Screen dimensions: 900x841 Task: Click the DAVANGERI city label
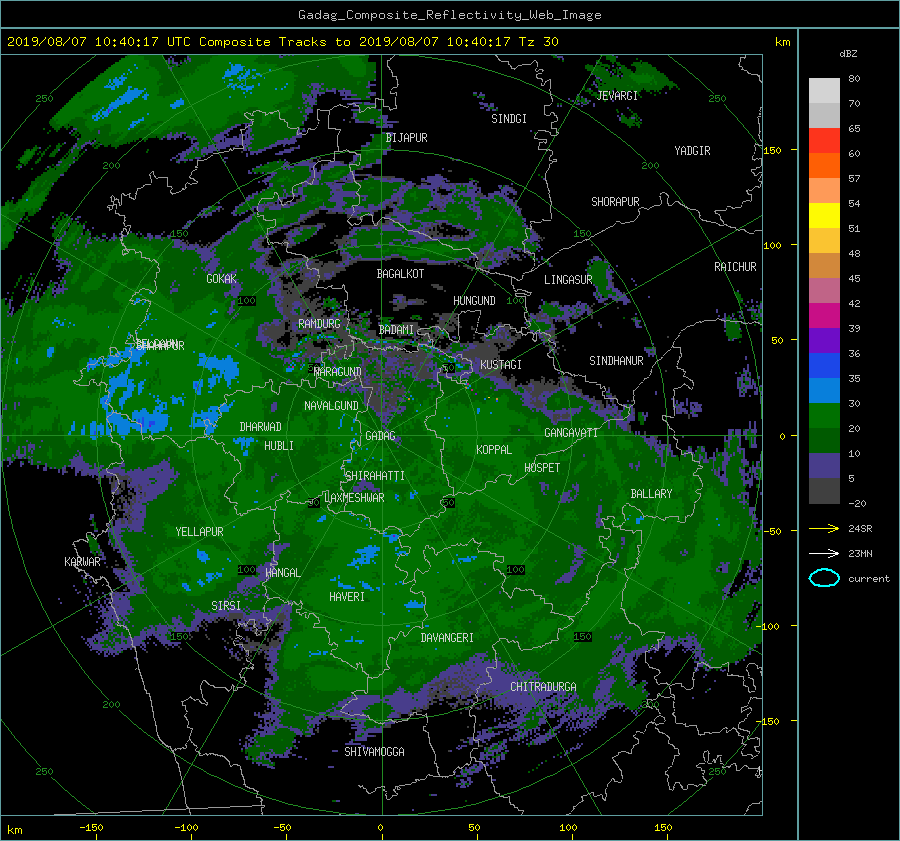tap(447, 638)
